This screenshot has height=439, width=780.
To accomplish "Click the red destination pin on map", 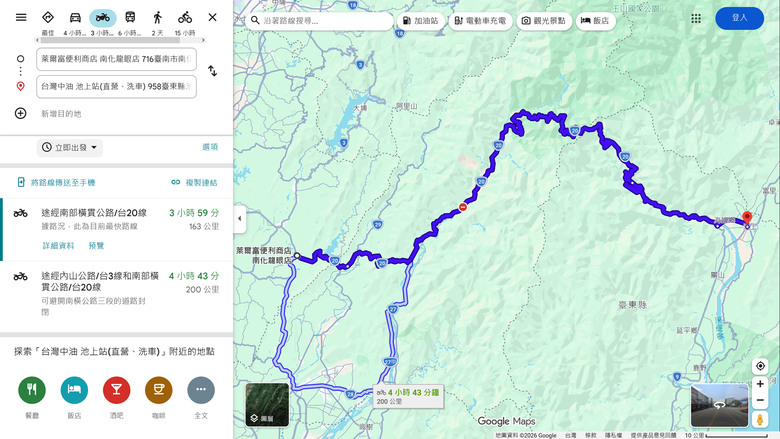I will [747, 219].
